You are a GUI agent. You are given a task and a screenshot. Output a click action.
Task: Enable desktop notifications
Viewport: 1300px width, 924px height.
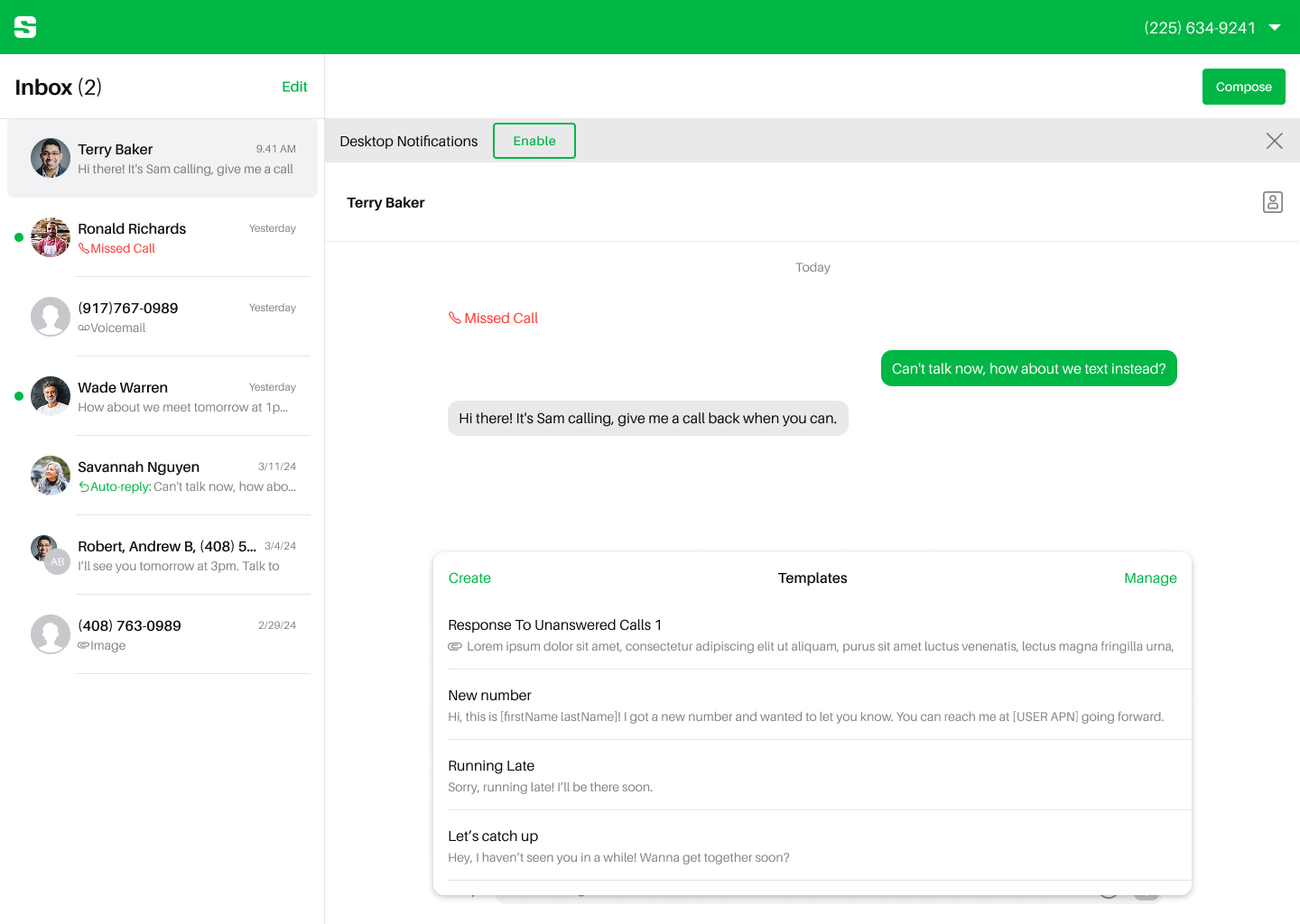point(534,141)
